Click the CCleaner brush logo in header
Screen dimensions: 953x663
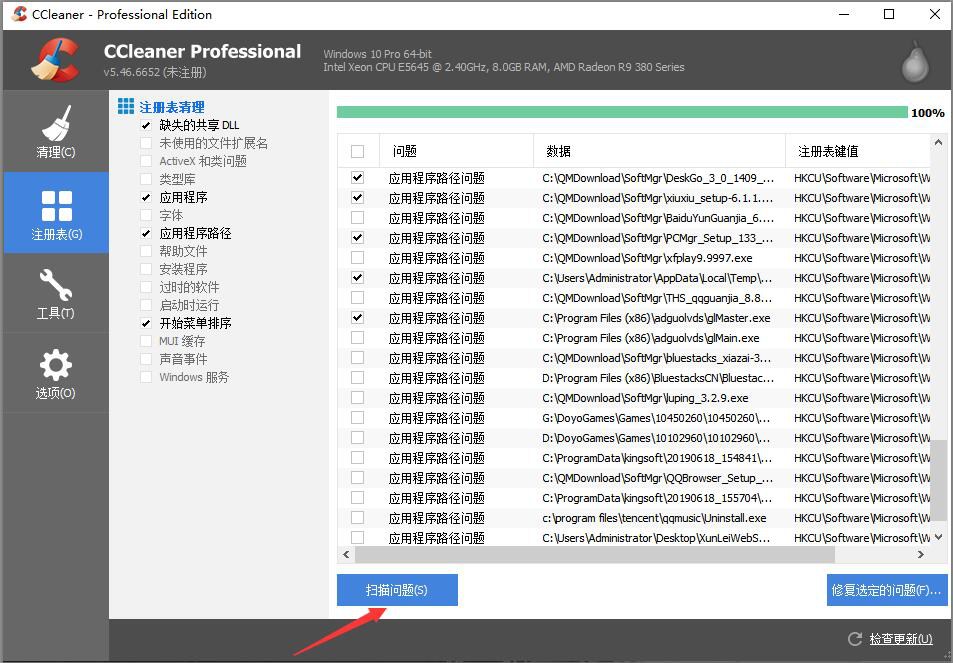(x=57, y=59)
